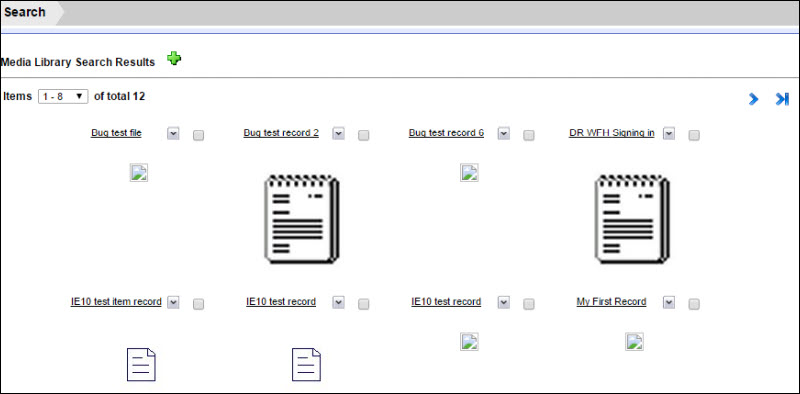
Task: Open the My First Record link
Action: coord(611,302)
